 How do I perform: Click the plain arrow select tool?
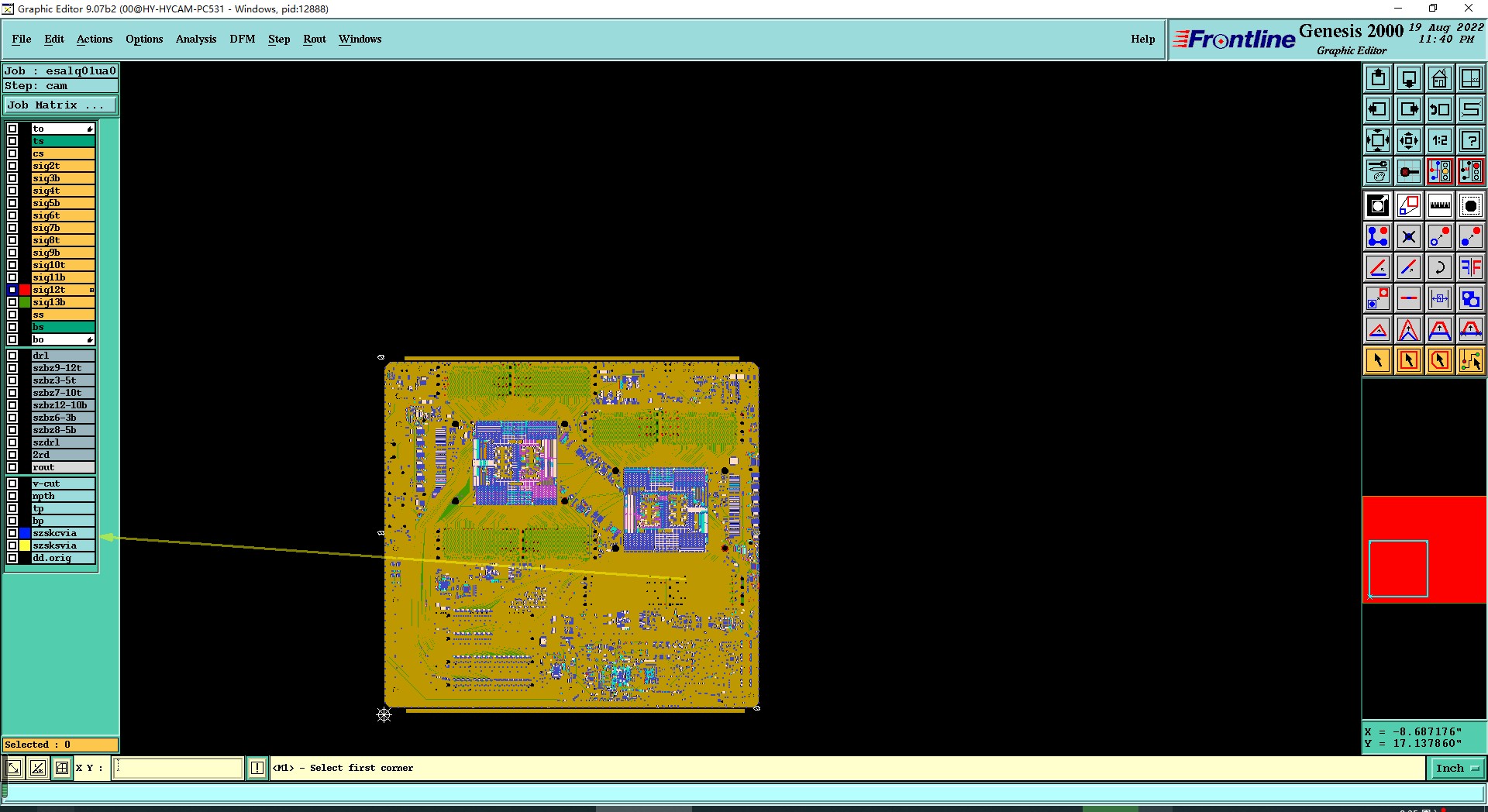tap(1378, 360)
